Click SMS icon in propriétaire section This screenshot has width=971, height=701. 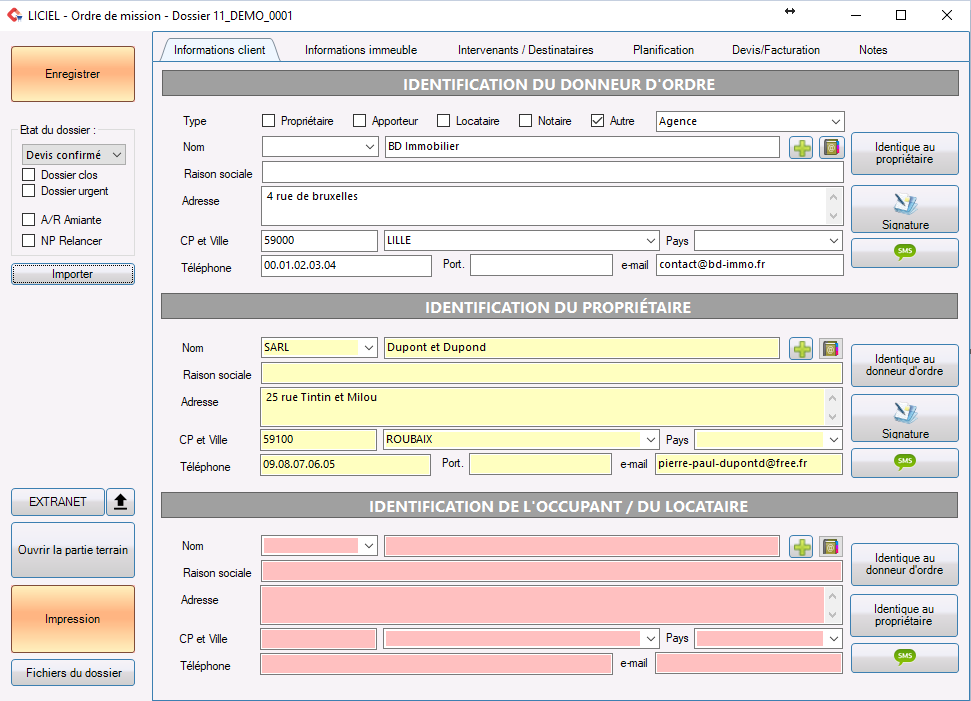pyautogui.click(x=905, y=463)
